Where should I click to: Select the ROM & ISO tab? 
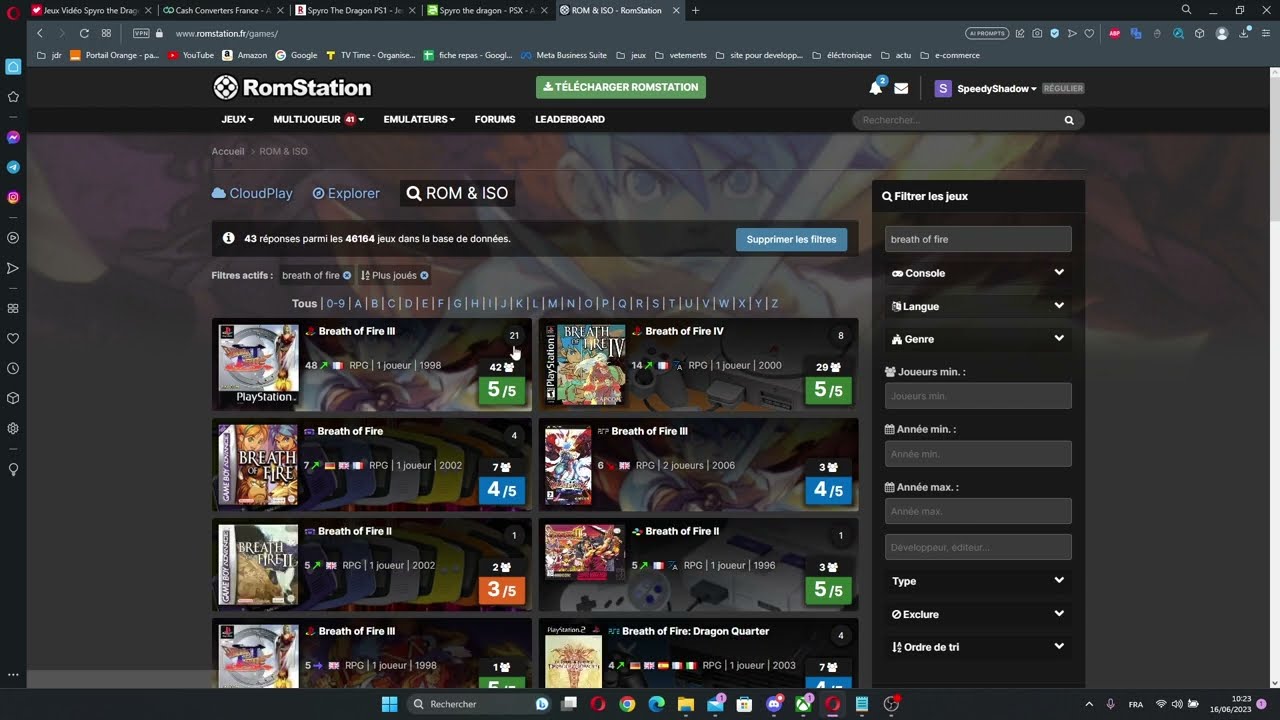pos(457,193)
